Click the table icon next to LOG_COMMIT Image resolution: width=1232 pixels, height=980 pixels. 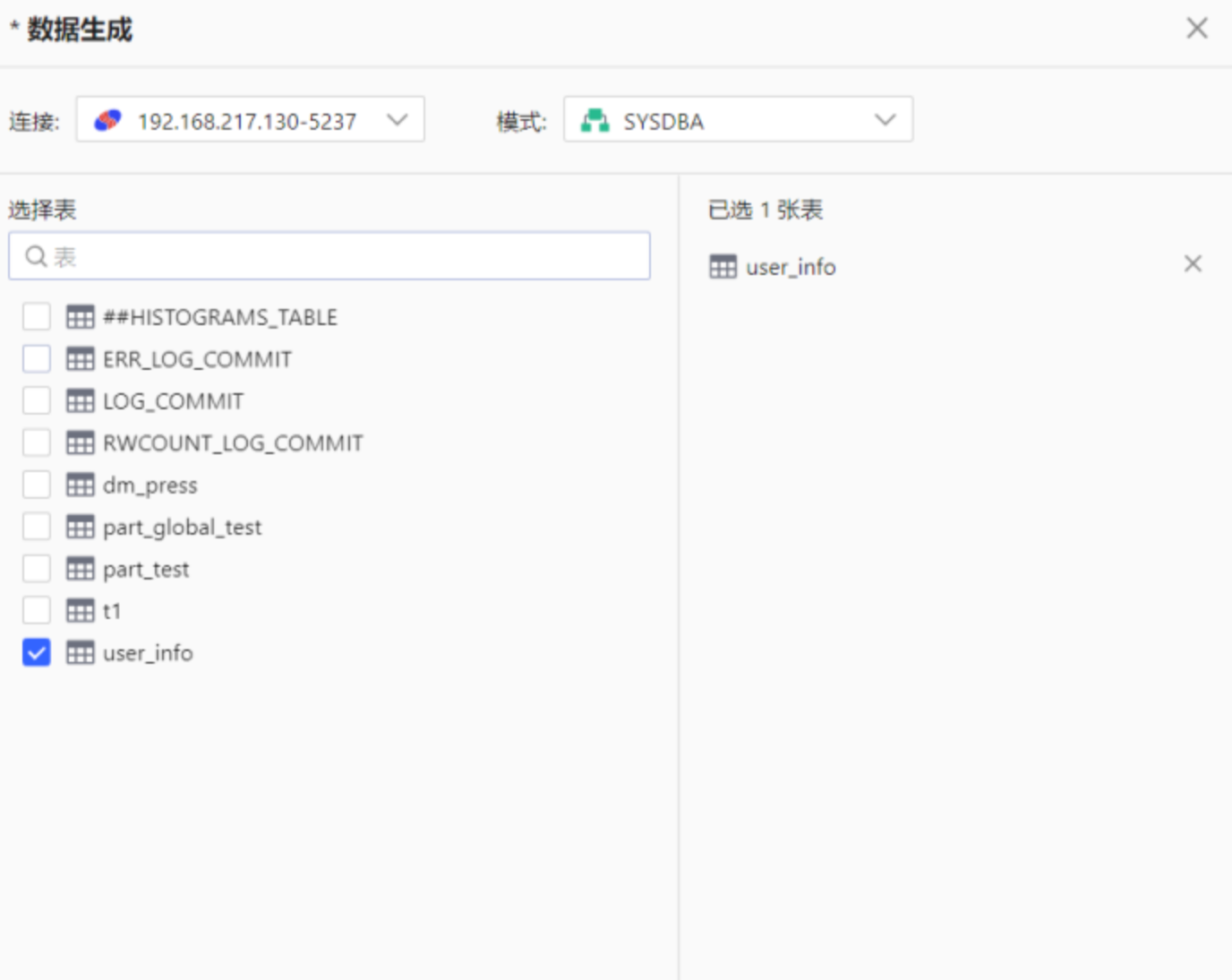[x=80, y=401]
